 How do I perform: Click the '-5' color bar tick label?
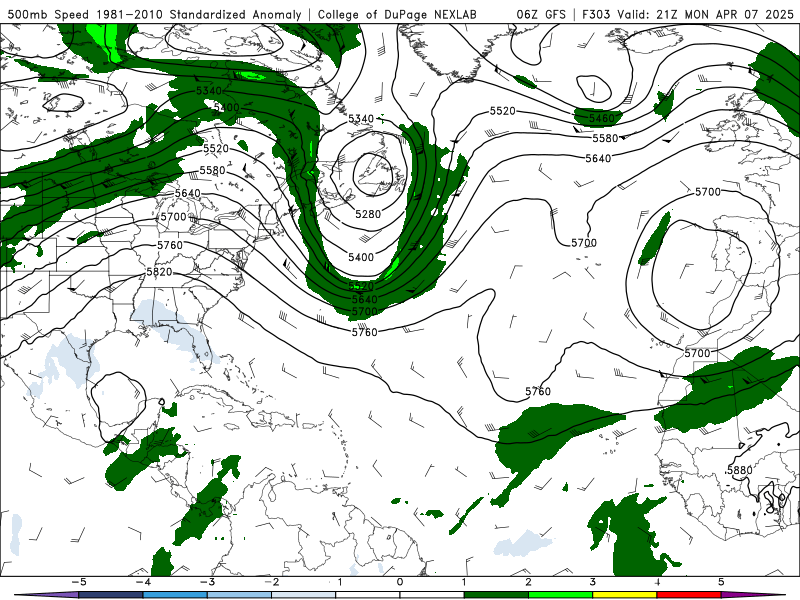click(79, 582)
